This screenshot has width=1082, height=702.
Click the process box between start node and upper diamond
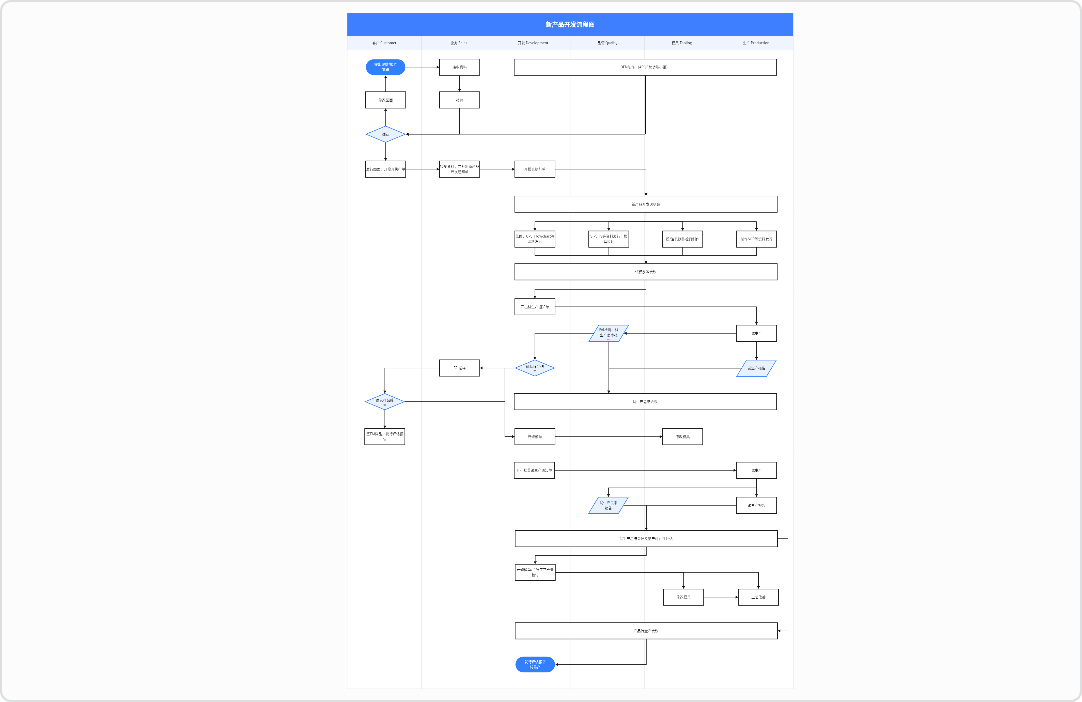click(x=385, y=100)
